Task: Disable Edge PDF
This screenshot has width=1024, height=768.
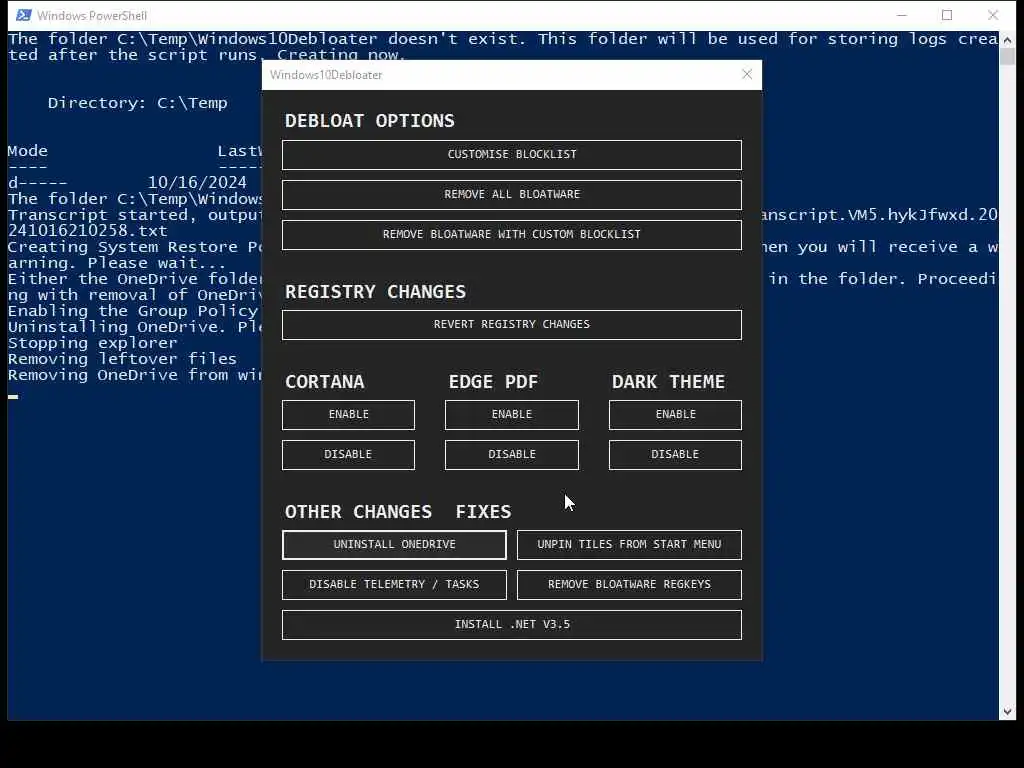Action: [511, 455]
